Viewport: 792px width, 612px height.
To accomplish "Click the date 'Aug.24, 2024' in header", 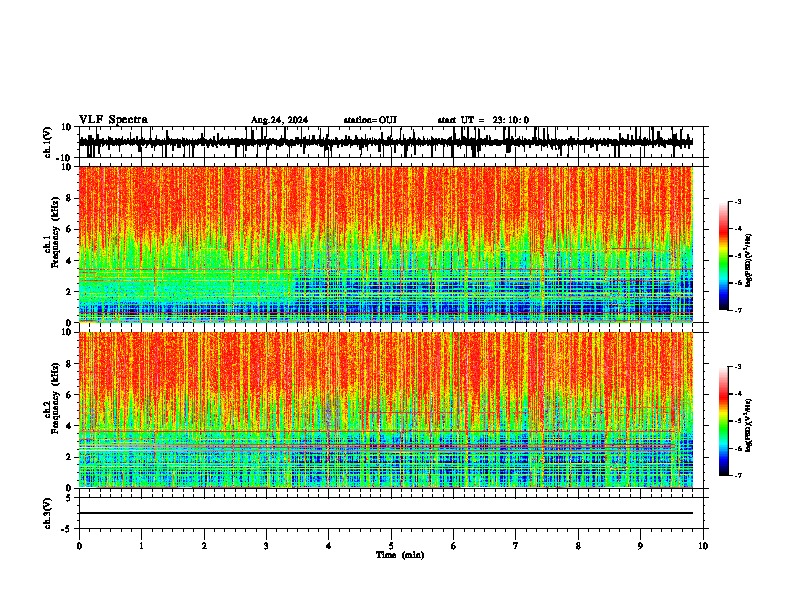I will [x=279, y=120].
